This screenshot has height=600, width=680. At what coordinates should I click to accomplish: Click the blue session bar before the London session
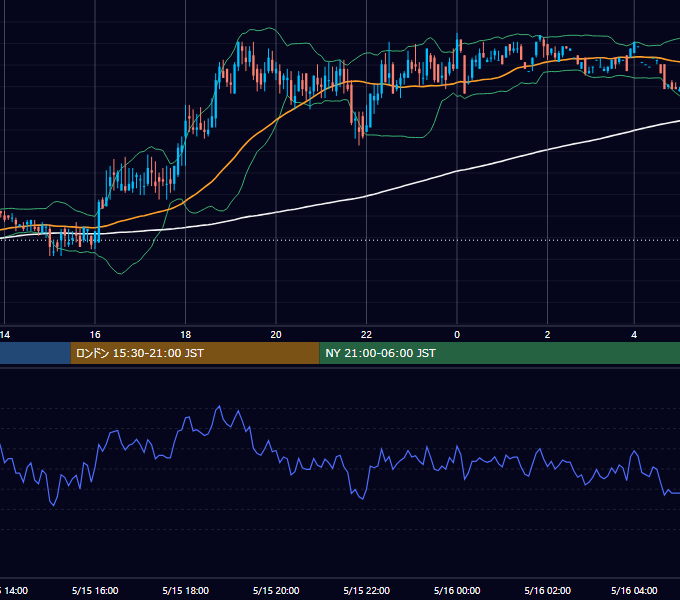(x=35, y=353)
